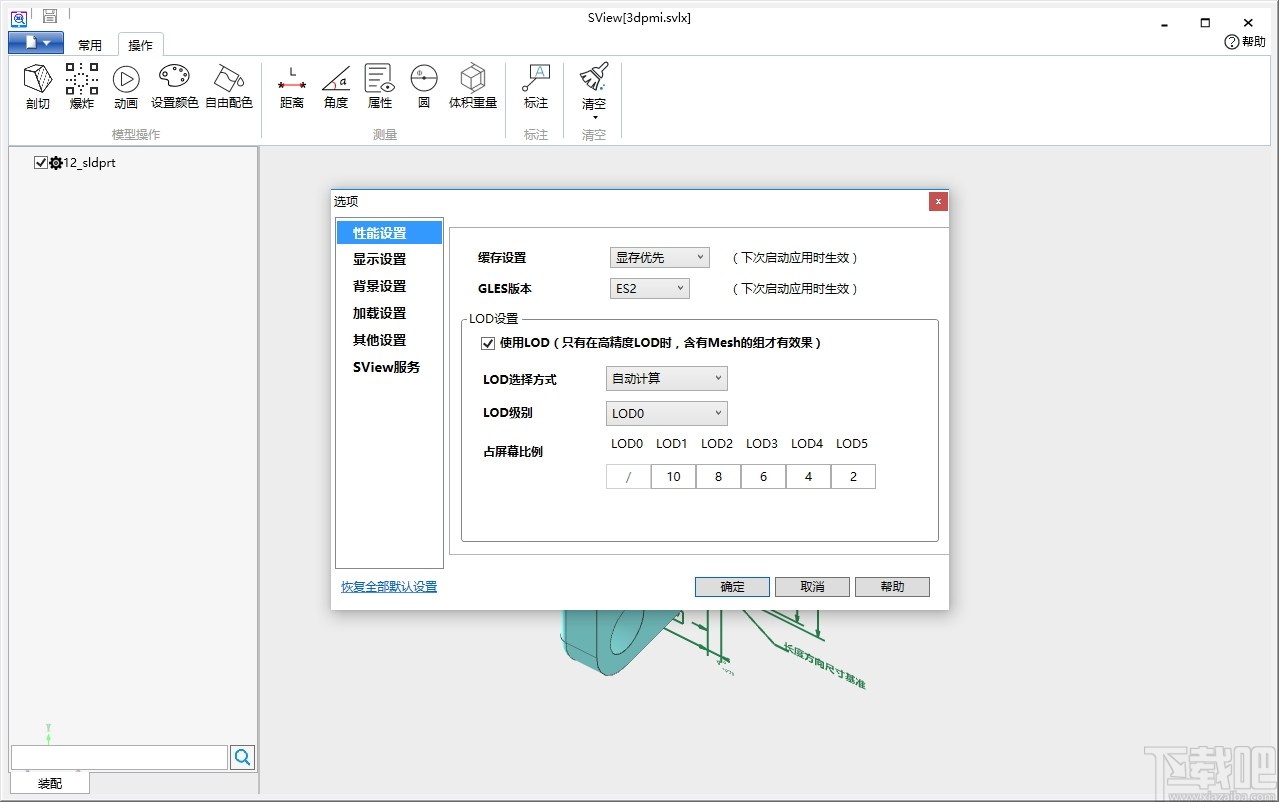Screen dimensions: 1279x802
Task: Click the search magnifier in left panel
Action: 241,757
